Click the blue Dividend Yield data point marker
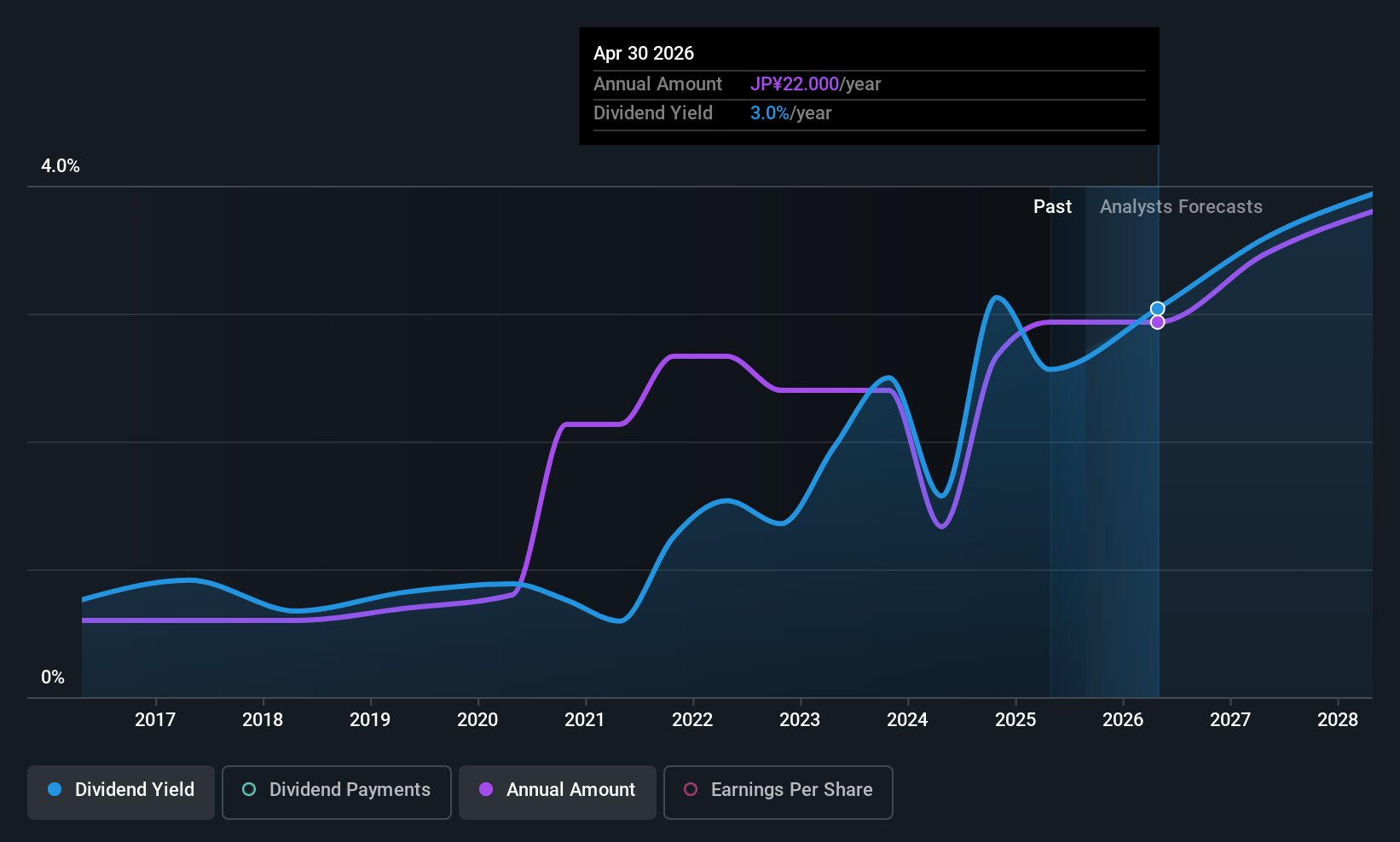The height and width of the screenshot is (842, 1400). pos(1157,309)
